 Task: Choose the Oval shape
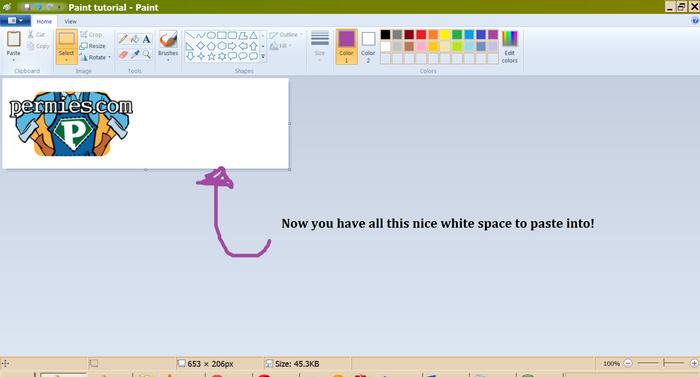[x=211, y=35]
